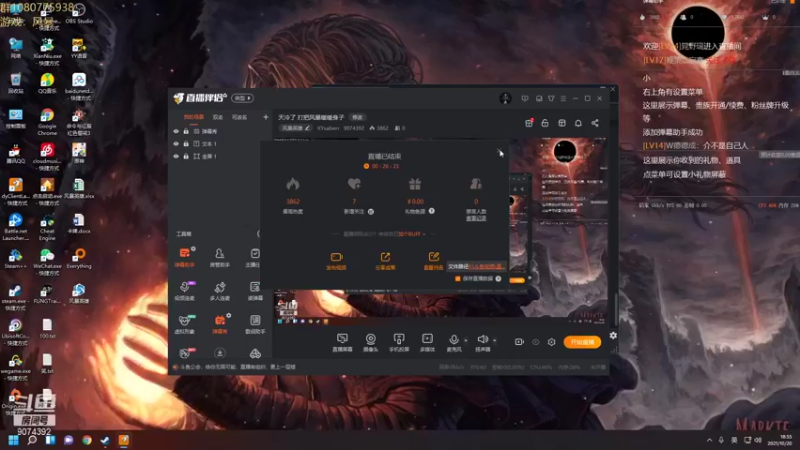800x450 pixels.
Task: Open the 虚拟形象 tool
Action: [185, 324]
